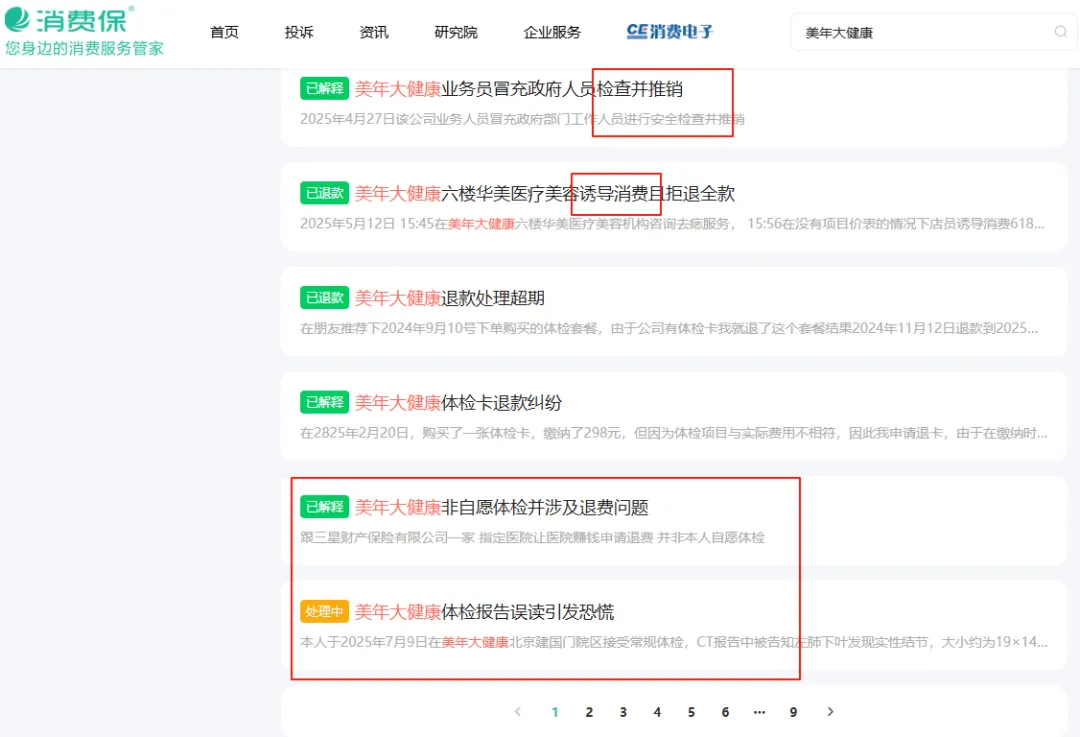Click 已解释 badge on 冒充政府人员 complaint

pos(324,88)
